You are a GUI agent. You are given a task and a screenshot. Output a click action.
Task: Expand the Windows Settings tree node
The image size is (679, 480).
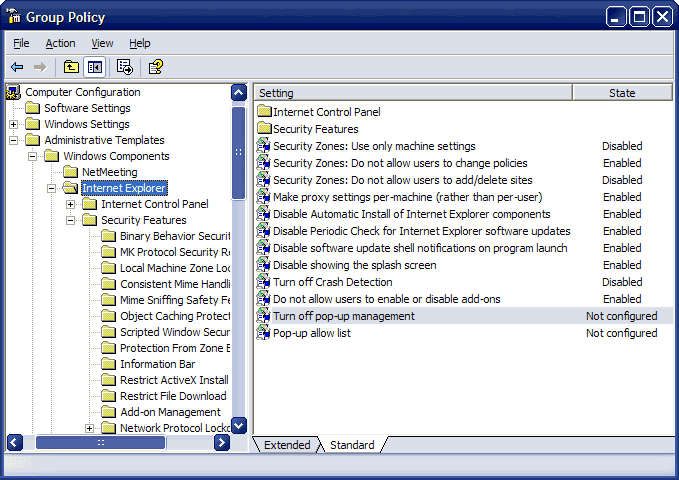pyautogui.click(x=13, y=124)
